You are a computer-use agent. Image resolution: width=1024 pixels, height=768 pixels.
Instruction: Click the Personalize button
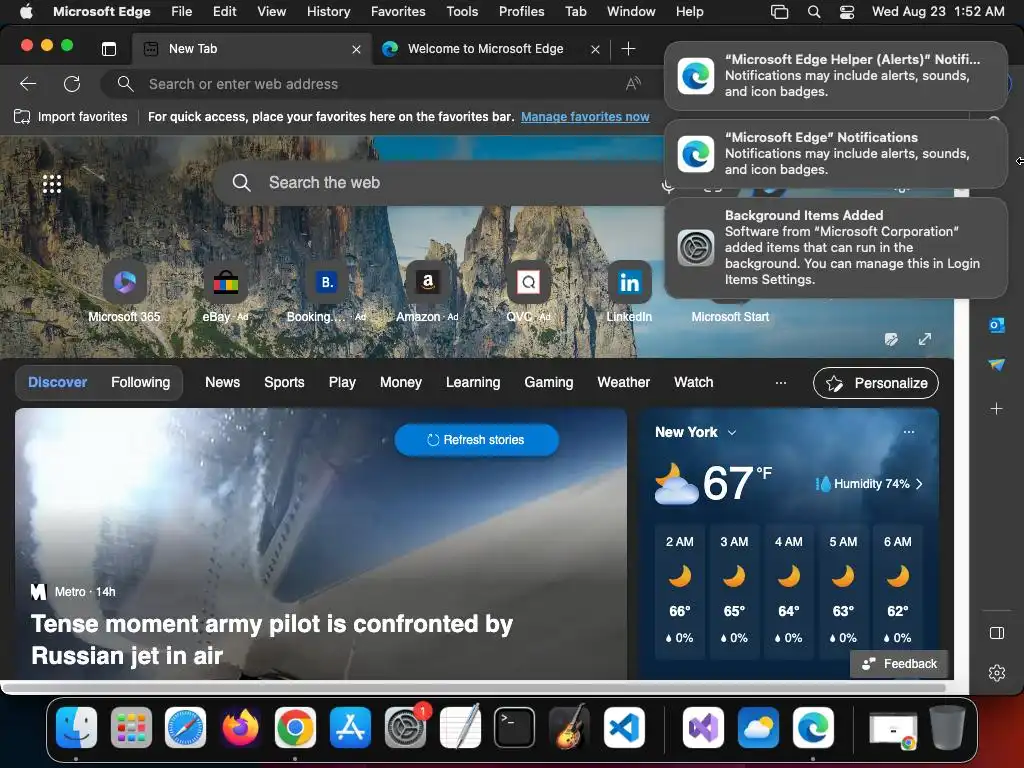pyautogui.click(x=876, y=383)
